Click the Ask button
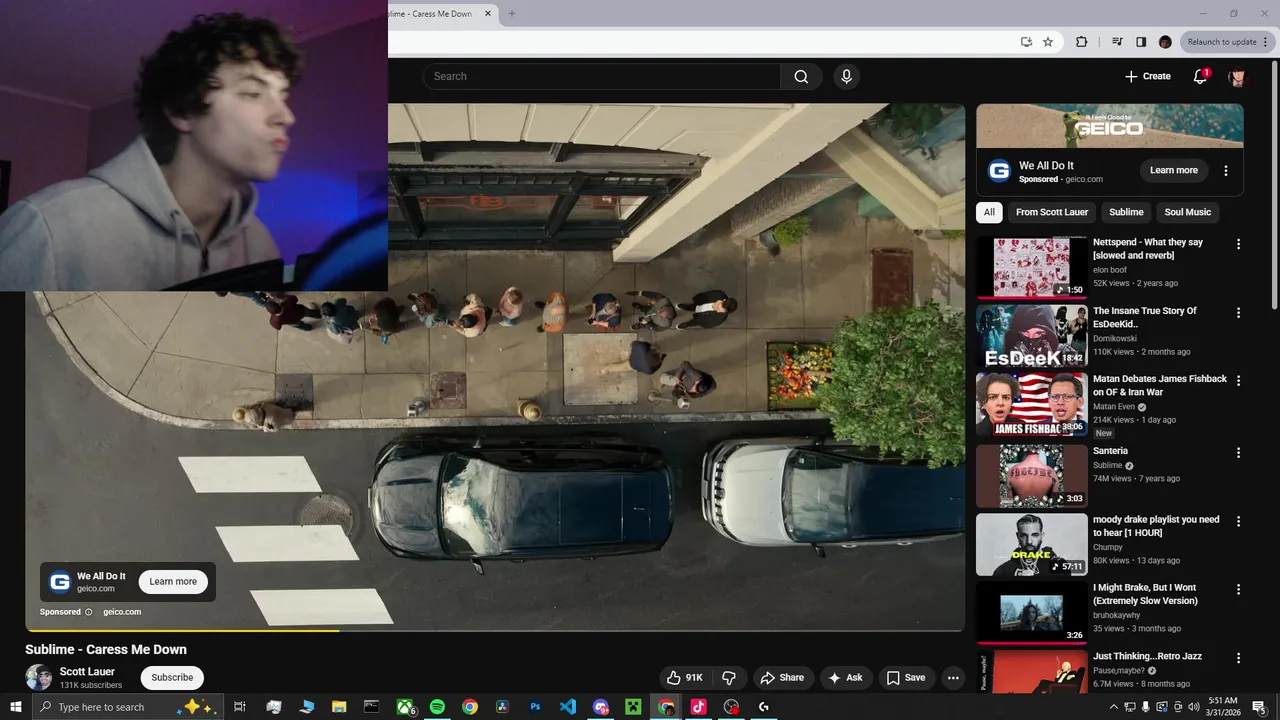1280x720 pixels. click(x=845, y=677)
